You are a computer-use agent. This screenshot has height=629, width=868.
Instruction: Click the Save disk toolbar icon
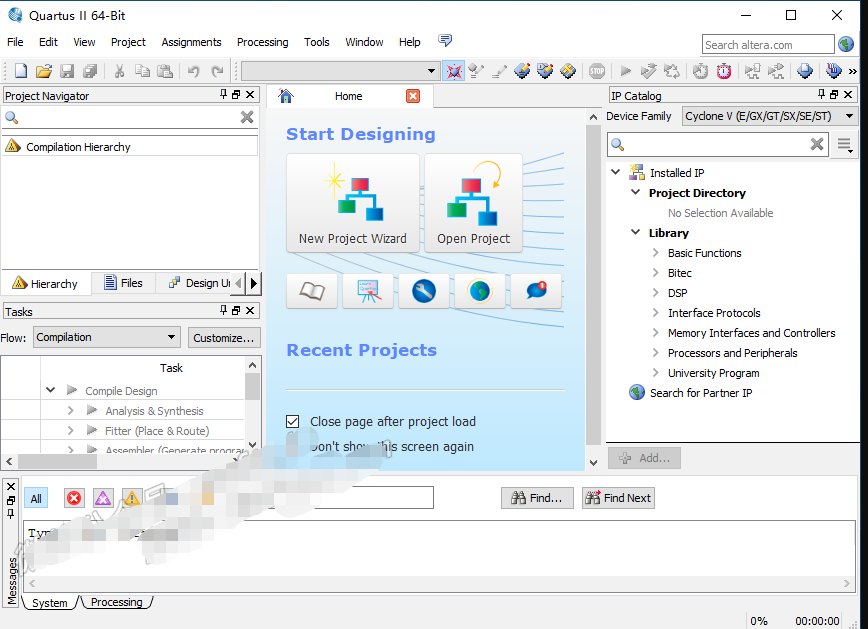[67, 71]
